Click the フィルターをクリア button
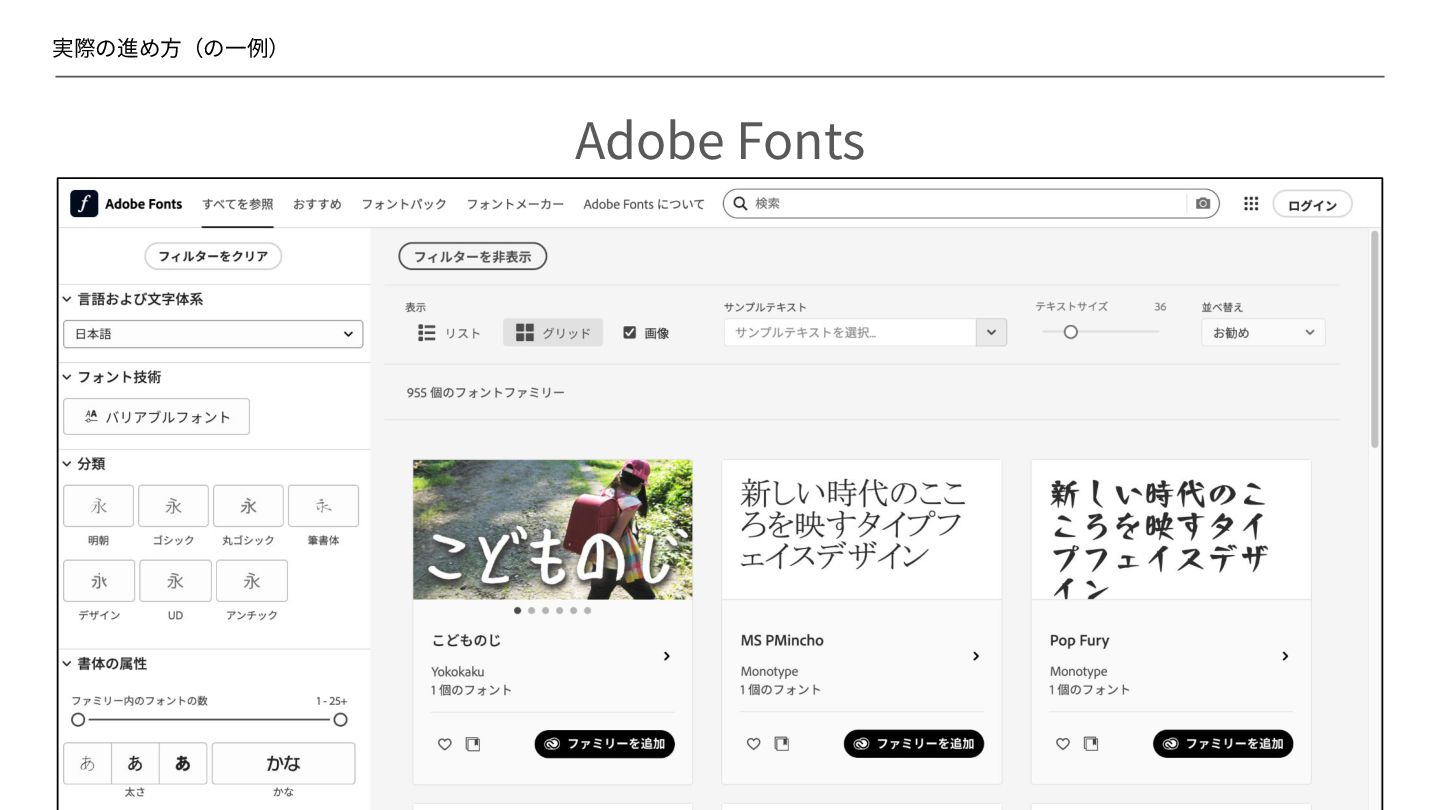This screenshot has height=810, width=1440. [213, 256]
